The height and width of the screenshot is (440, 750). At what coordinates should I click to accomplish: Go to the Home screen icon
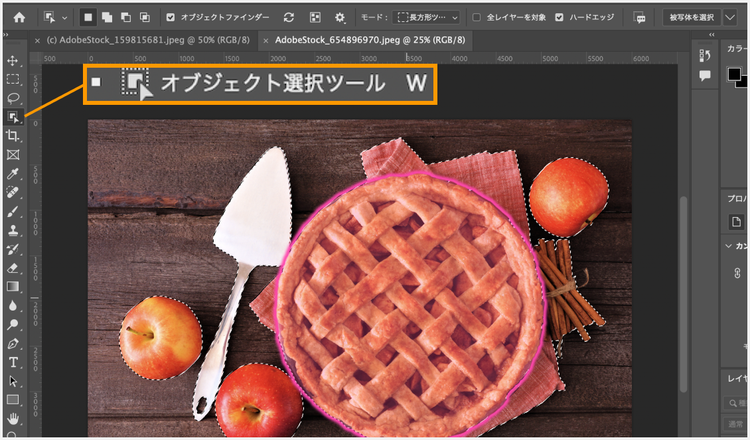pyautogui.click(x=19, y=18)
